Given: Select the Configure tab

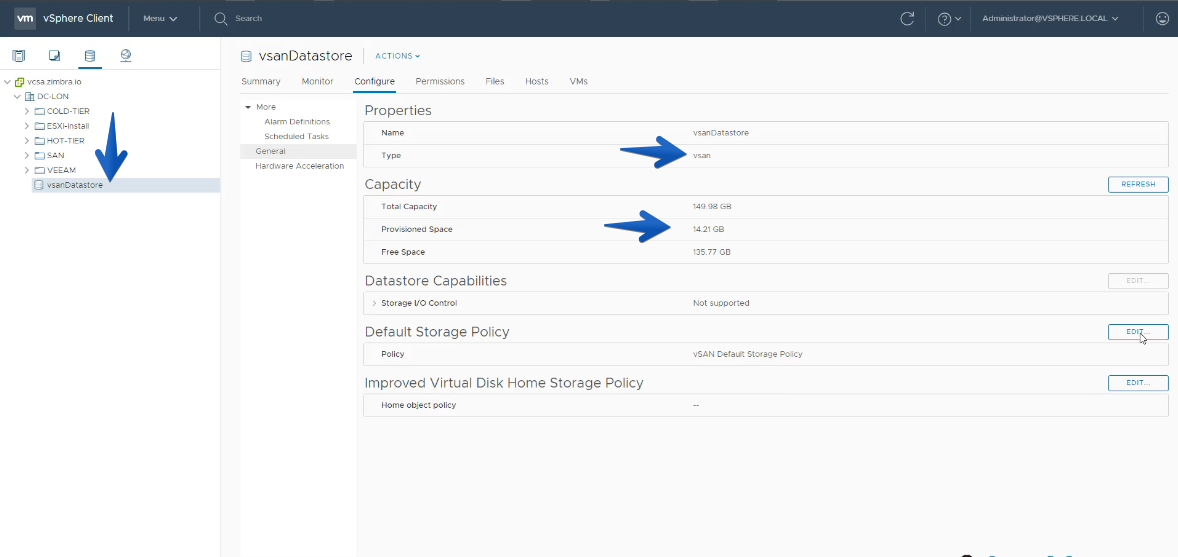Looking at the screenshot, I should tap(374, 81).
